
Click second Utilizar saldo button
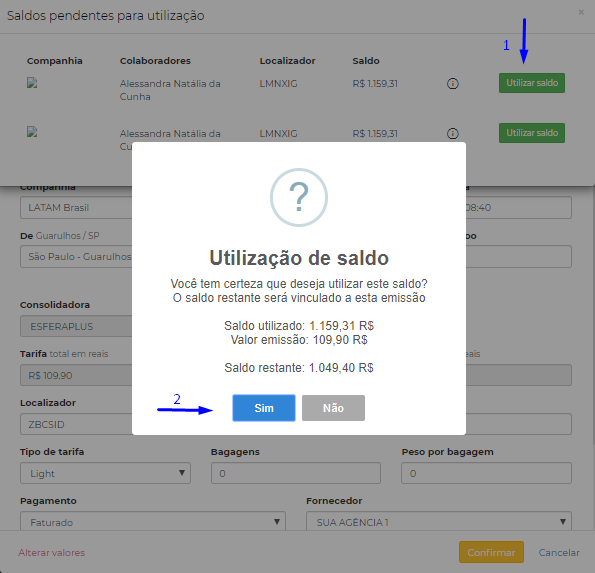coord(532,133)
